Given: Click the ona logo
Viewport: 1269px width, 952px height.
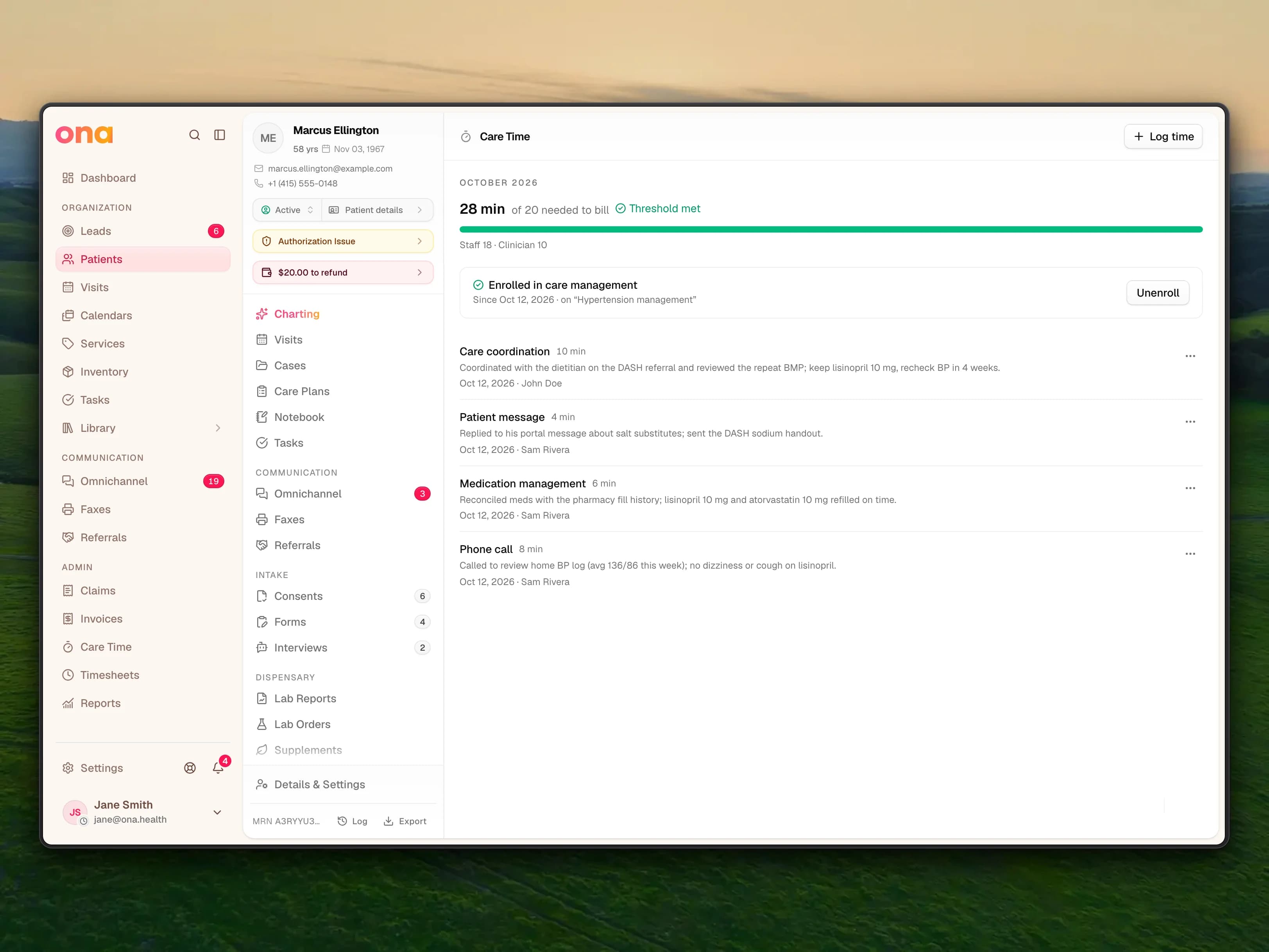Looking at the screenshot, I should [84, 135].
